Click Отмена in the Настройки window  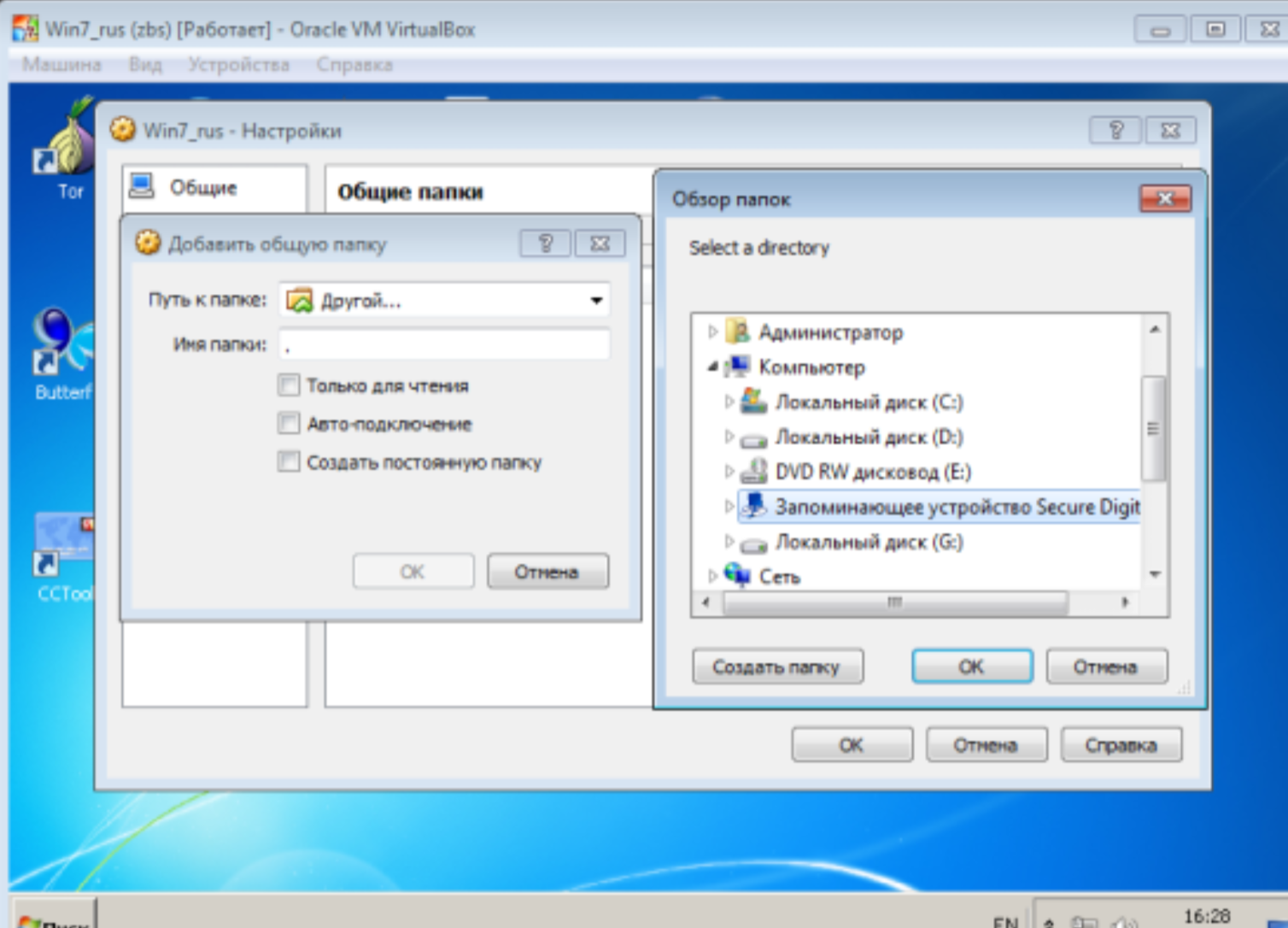[x=986, y=745]
